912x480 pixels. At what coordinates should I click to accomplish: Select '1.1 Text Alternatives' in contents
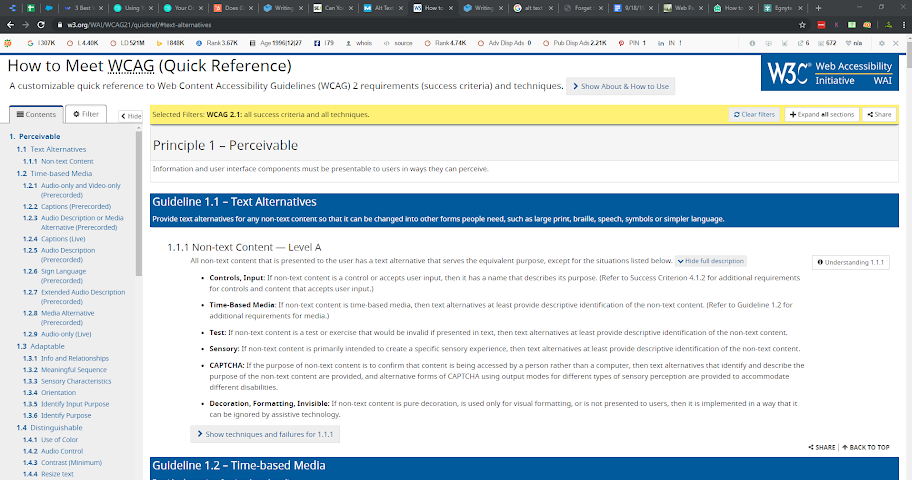point(51,150)
